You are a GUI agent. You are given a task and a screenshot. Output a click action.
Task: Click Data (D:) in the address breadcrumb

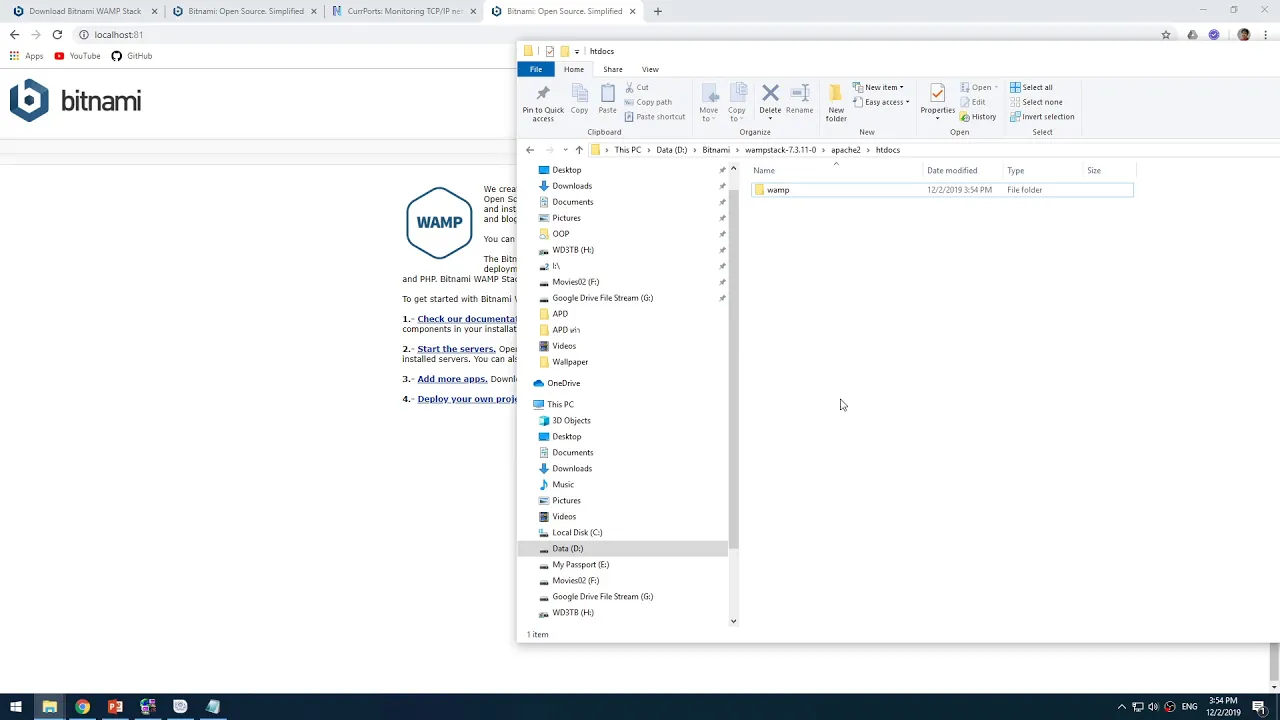(672, 150)
